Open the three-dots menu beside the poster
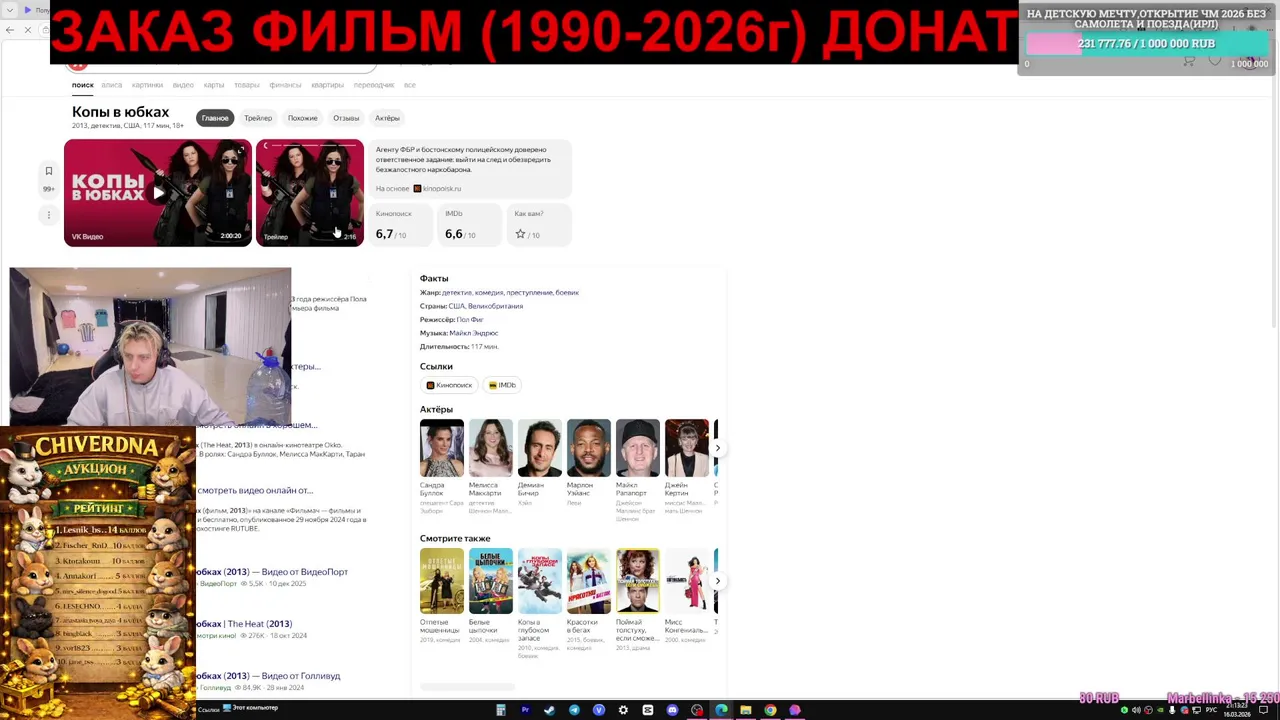Viewport: 1280px width, 720px height. pos(48,214)
